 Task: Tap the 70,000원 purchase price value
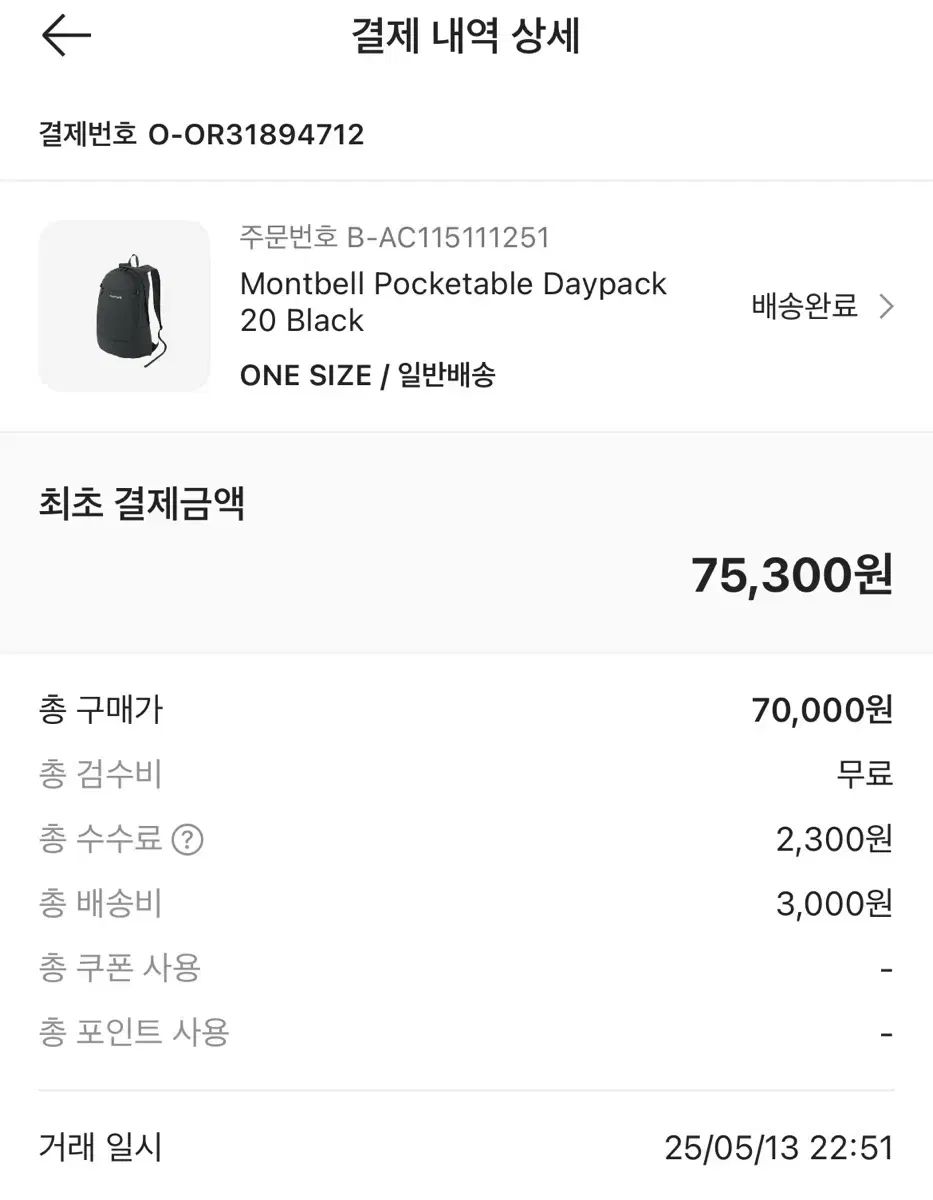click(822, 711)
